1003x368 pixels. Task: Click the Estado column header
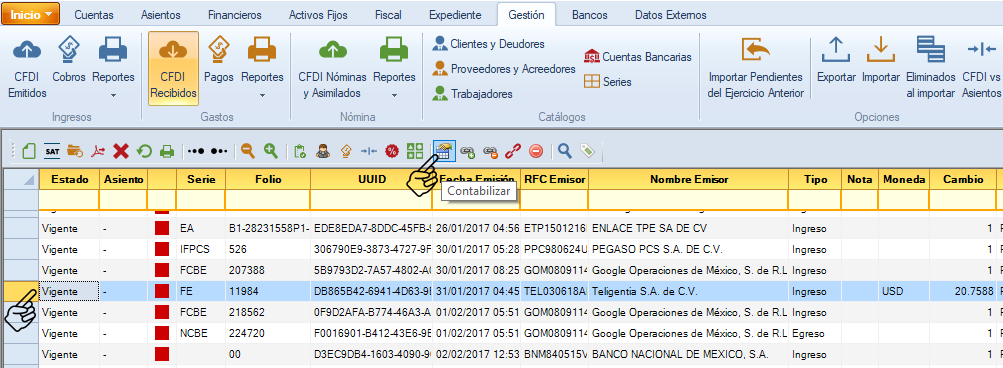click(x=70, y=179)
